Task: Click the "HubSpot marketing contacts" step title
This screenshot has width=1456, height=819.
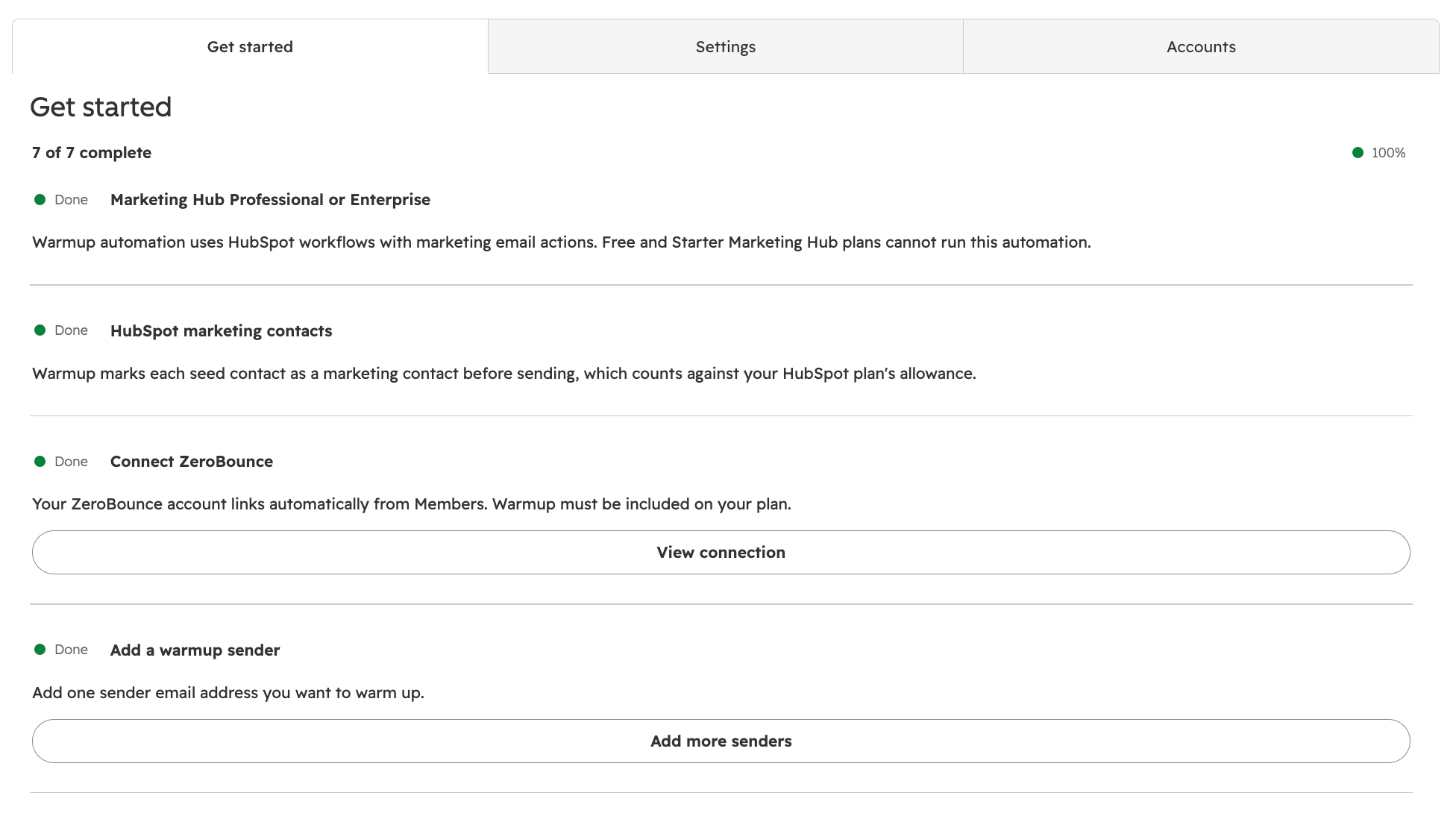Action: click(x=222, y=331)
